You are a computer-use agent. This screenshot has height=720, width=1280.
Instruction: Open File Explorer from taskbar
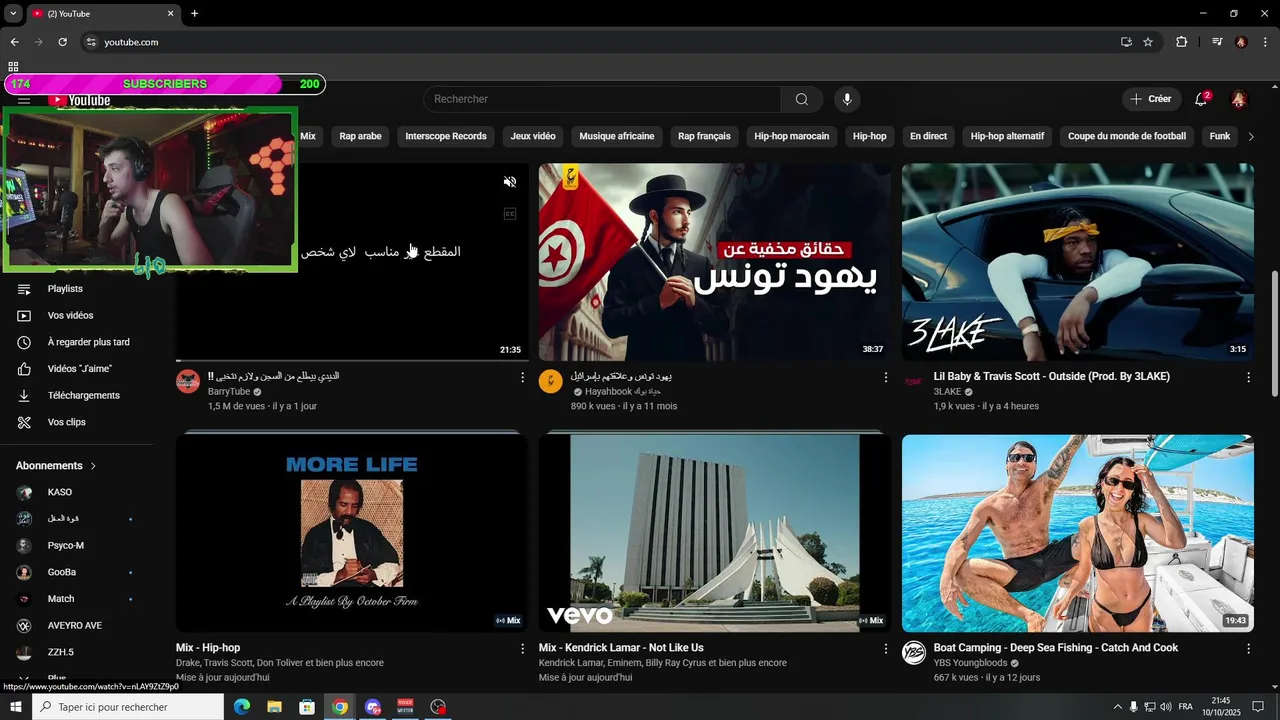275,707
